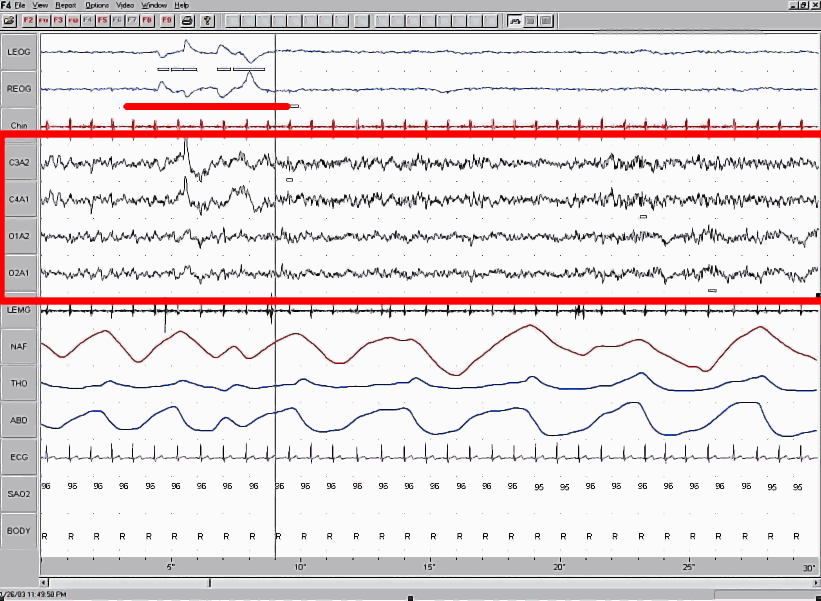This screenshot has width=821, height=601.
Task: Open context help via the question mark icon
Action: coord(206,21)
